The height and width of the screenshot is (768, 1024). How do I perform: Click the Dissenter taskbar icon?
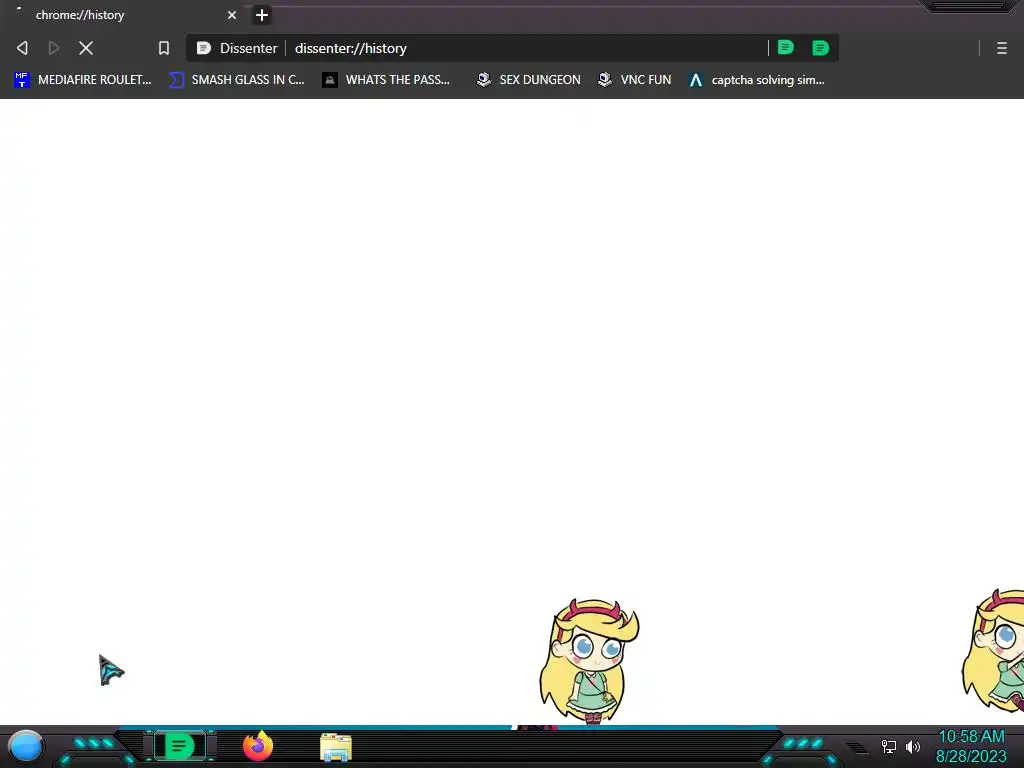click(x=180, y=746)
